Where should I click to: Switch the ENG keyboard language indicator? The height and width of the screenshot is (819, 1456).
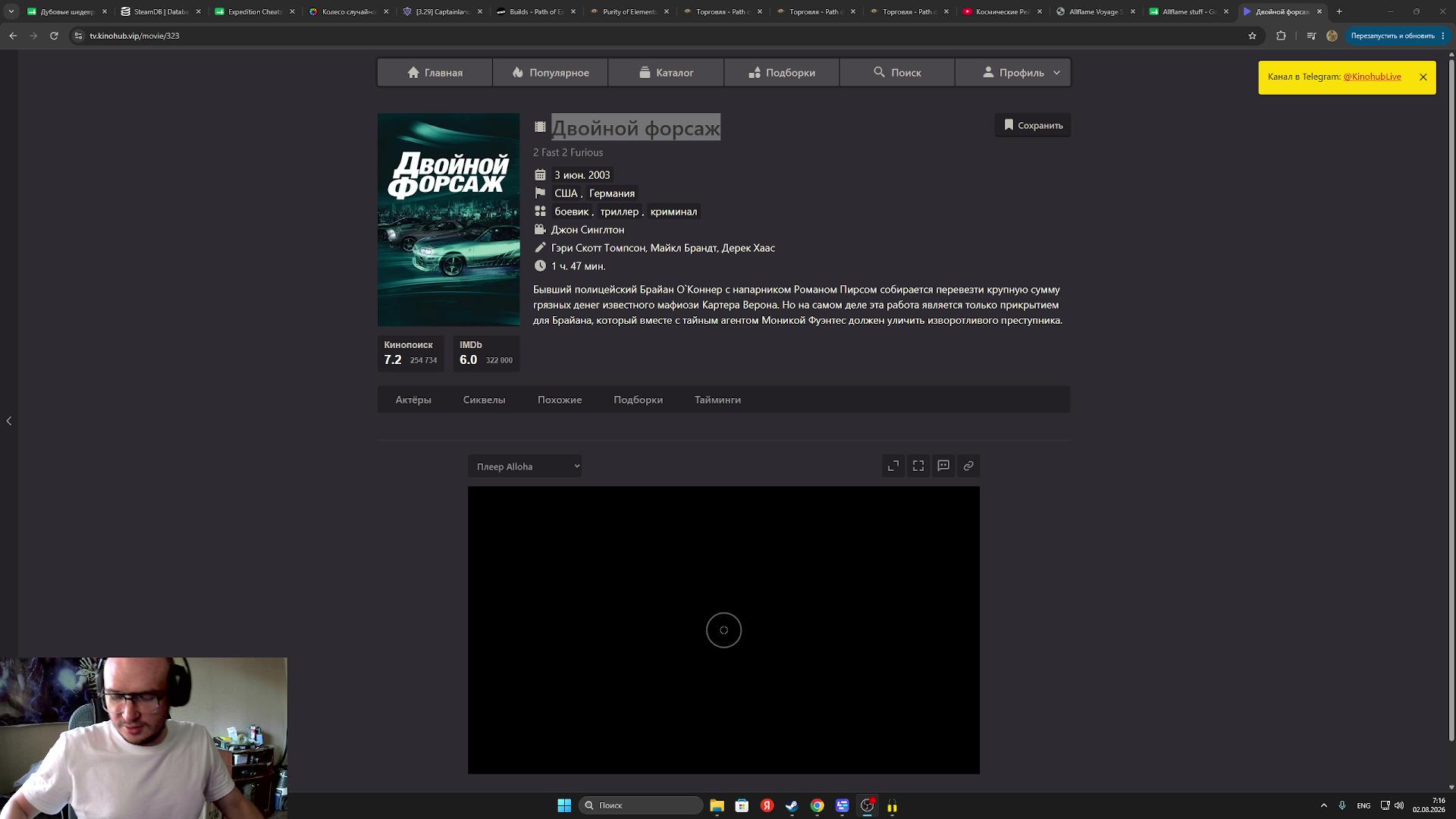[x=1363, y=805]
